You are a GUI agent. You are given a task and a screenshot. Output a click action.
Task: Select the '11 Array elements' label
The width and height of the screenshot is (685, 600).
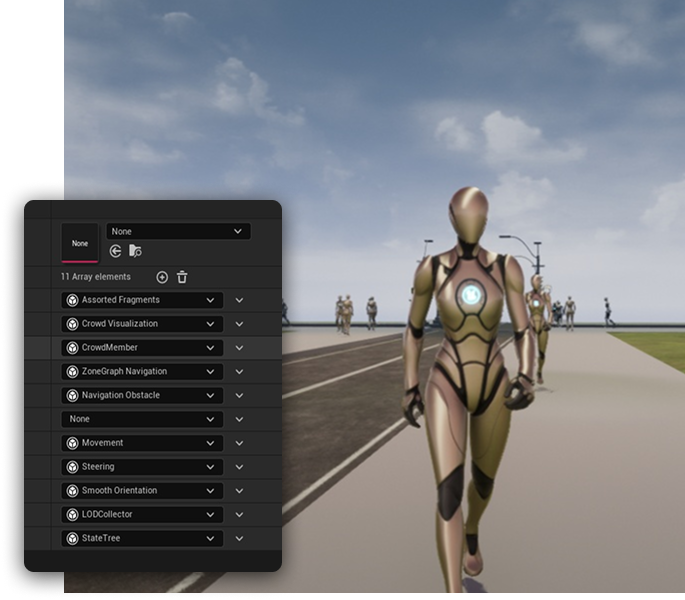click(x=96, y=277)
